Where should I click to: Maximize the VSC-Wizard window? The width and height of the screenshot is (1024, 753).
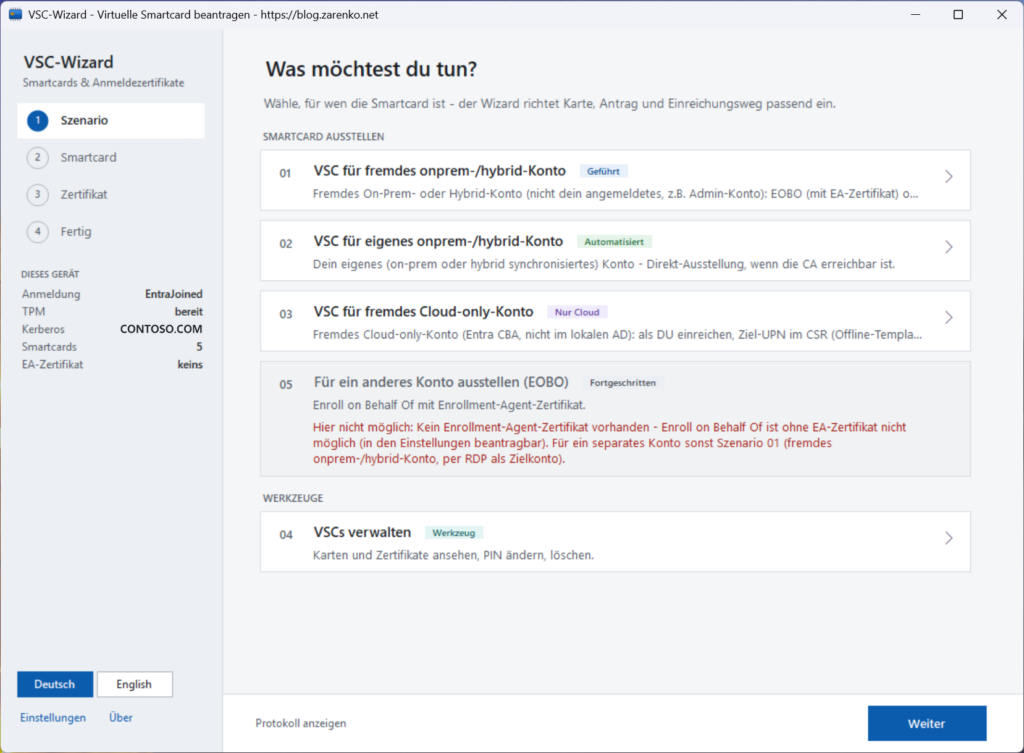pyautogui.click(x=958, y=14)
